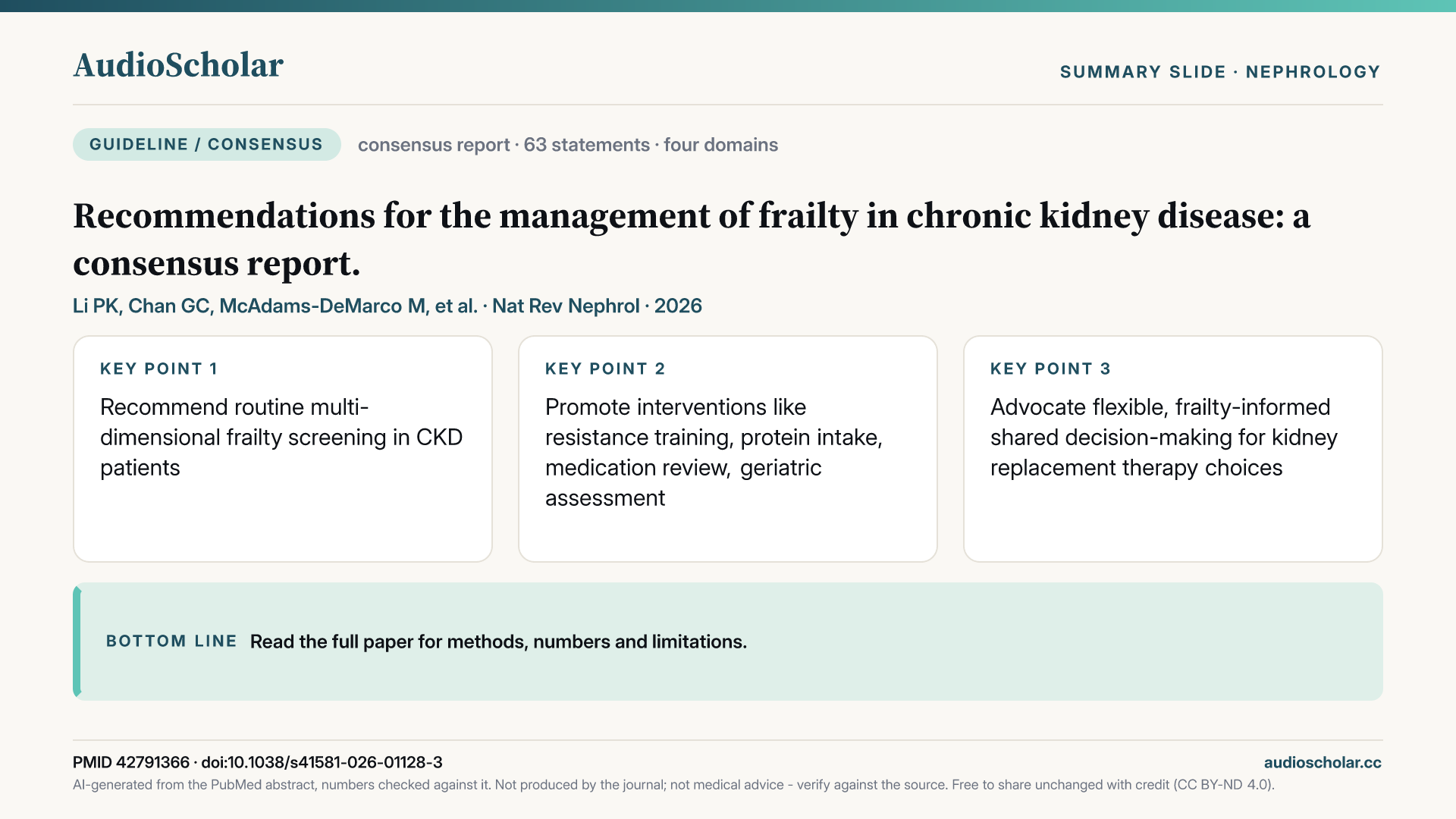Image resolution: width=1456 pixels, height=819 pixels.
Task: Click the 'KEY POINT 2' heading
Action: [x=605, y=369]
